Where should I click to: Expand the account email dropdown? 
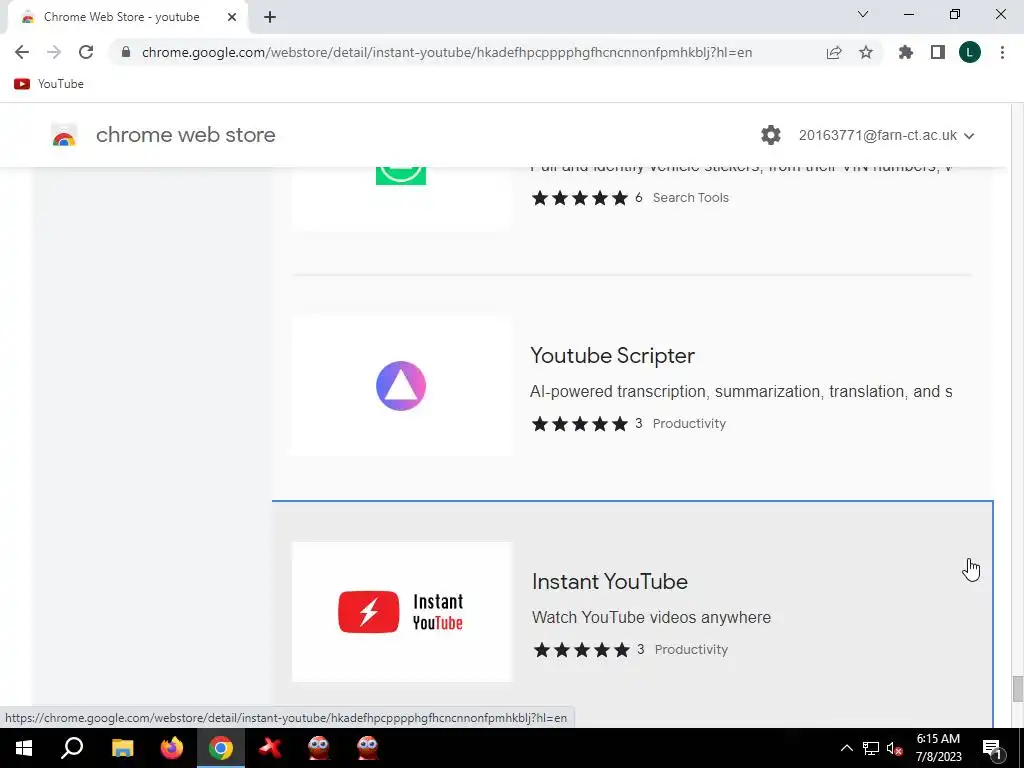pos(886,135)
